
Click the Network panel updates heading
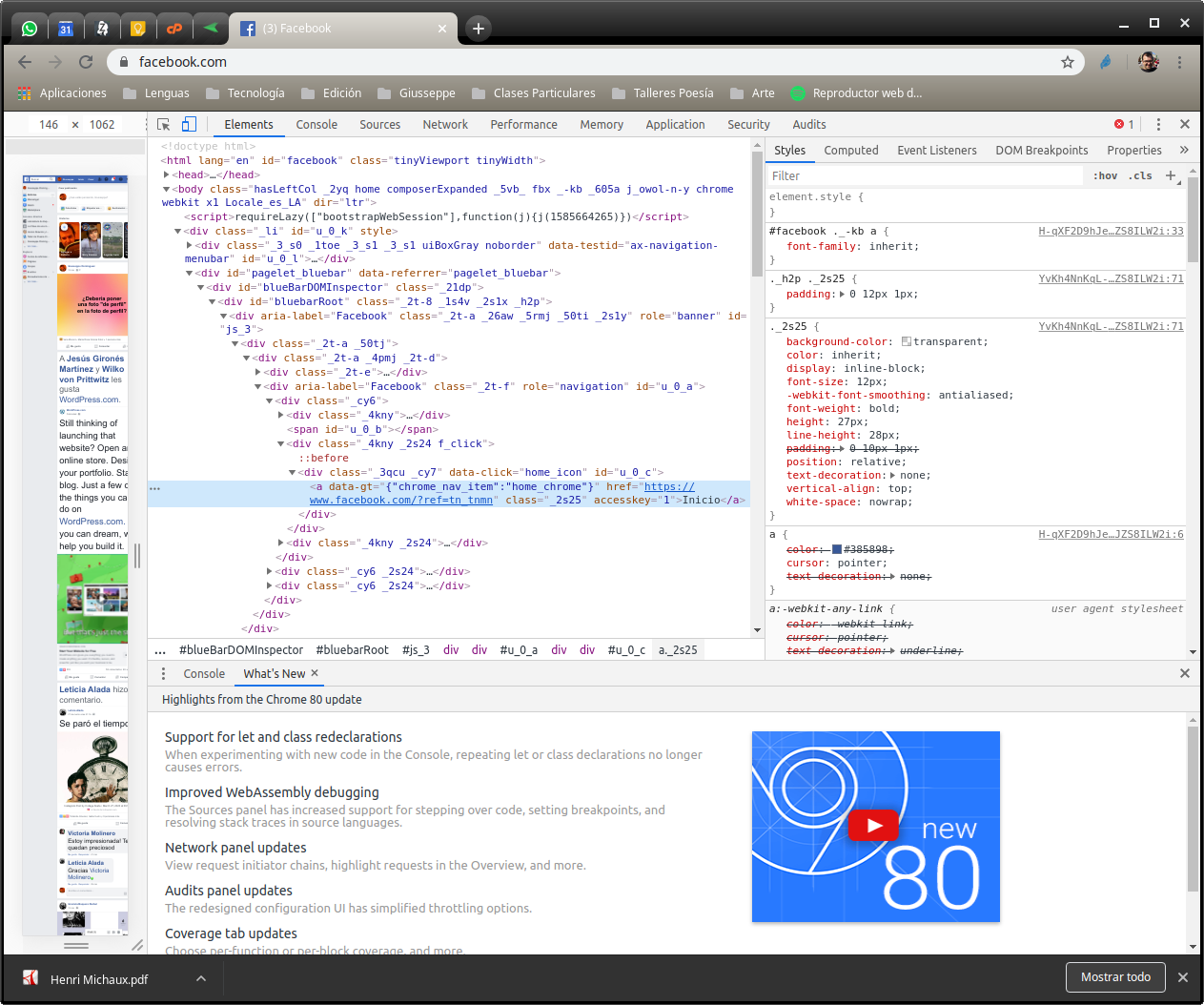pyautogui.click(x=235, y=848)
